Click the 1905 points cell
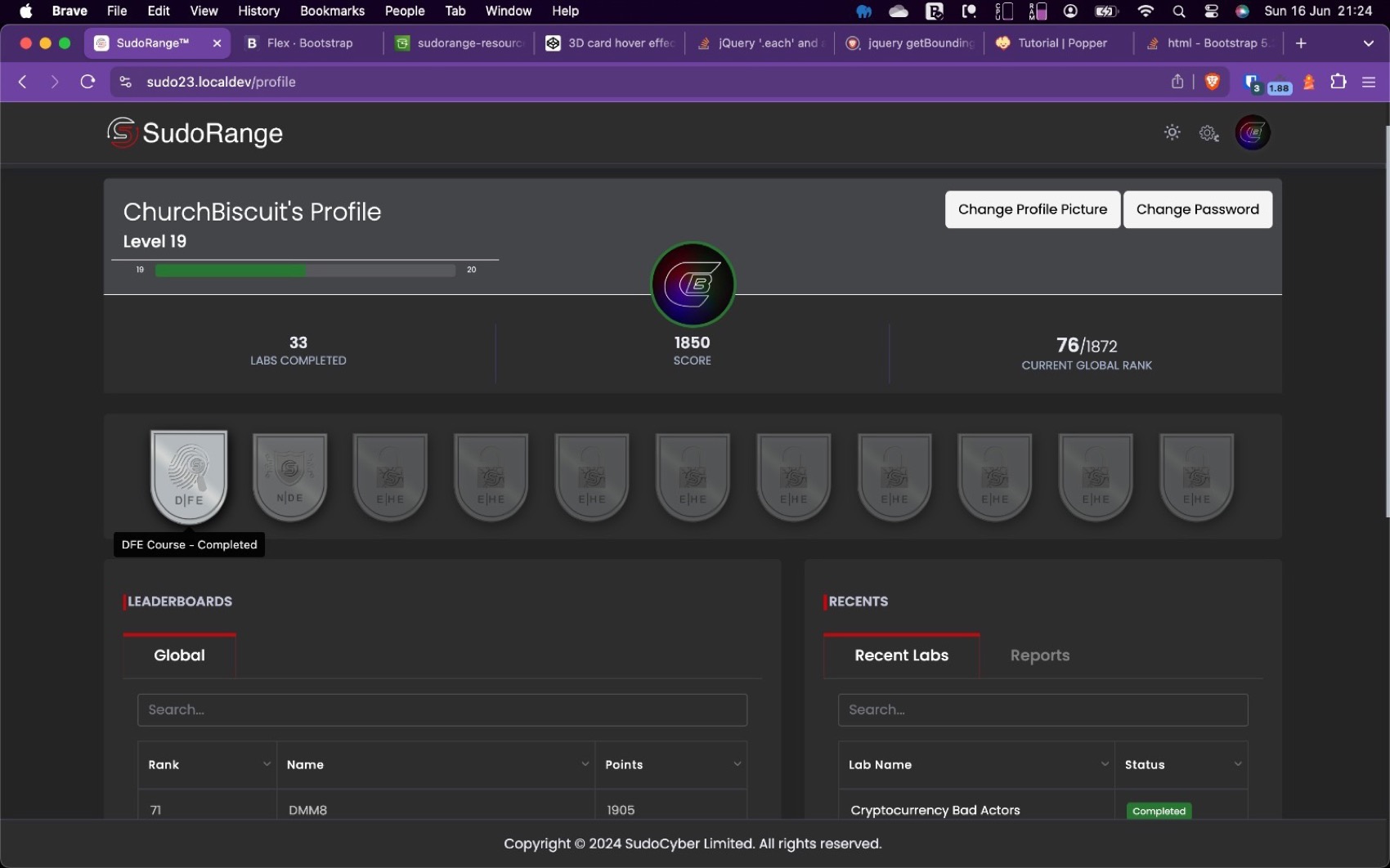The image size is (1390, 868). [621, 810]
